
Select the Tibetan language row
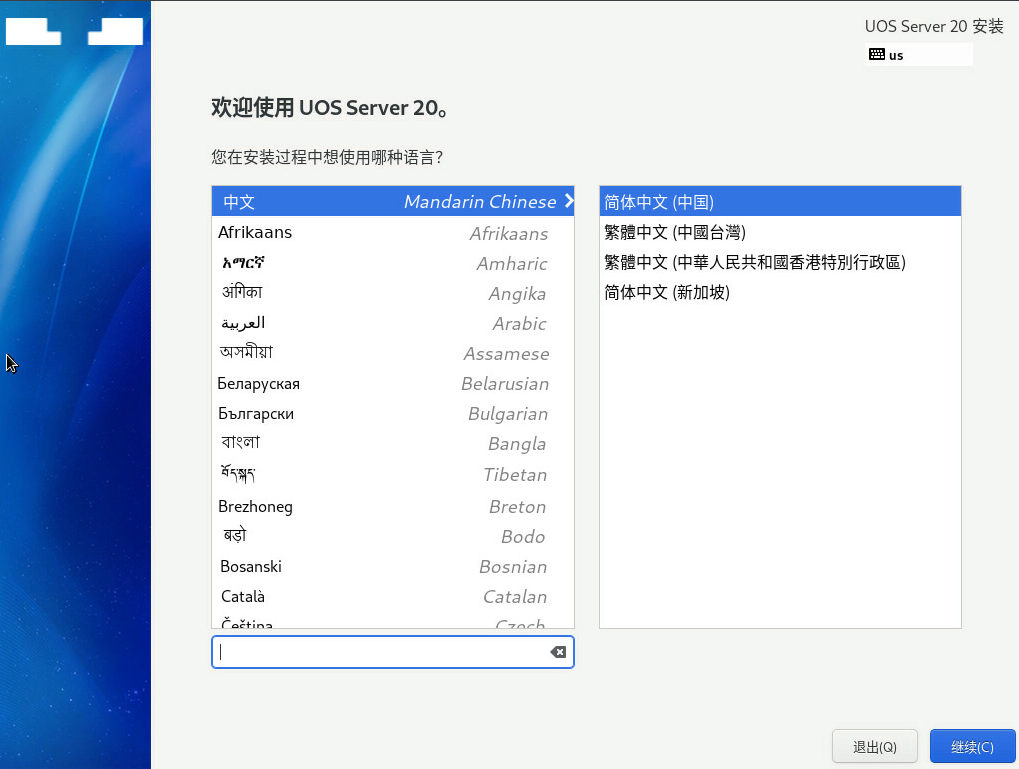coord(393,475)
